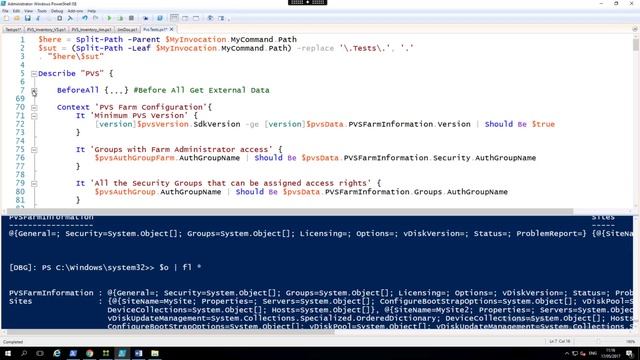Show script pane at top layout icon
This screenshot has width=640, height=360.
pos(174,18)
